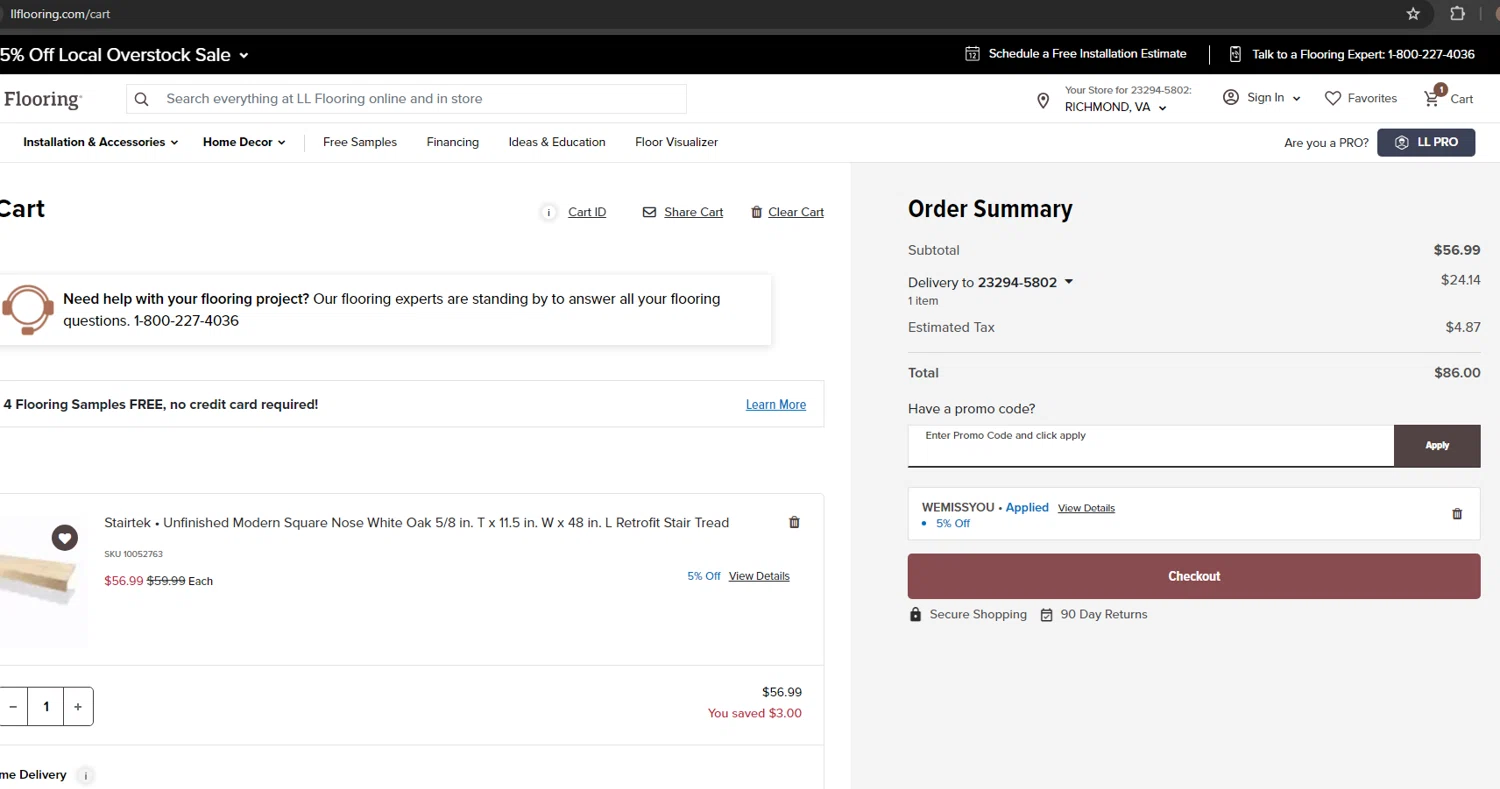Click Talk to a Flooring Expert phone link
Screen dimensions: 1500x789
(1363, 54)
